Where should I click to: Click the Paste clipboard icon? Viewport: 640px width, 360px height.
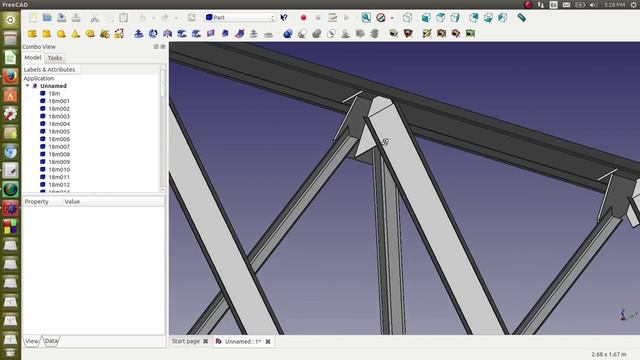(123, 18)
